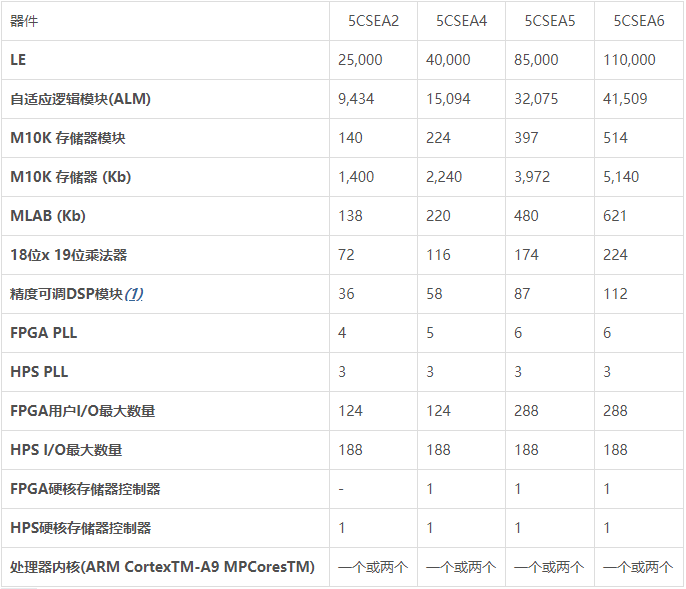The image size is (686, 589).
Task: Click the FPGA硬核存储器控制器 row label
Action: tap(85, 489)
